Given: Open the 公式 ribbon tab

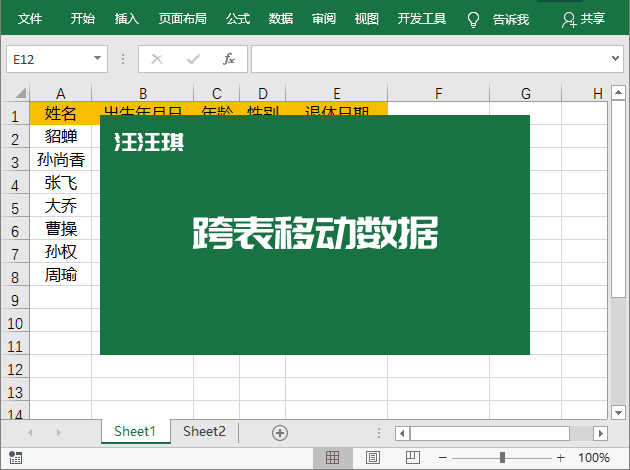Looking at the screenshot, I should click(238, 18).
